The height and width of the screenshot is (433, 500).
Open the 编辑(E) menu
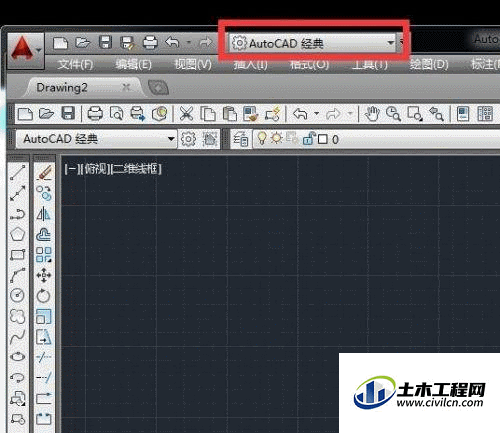point(133,64)
